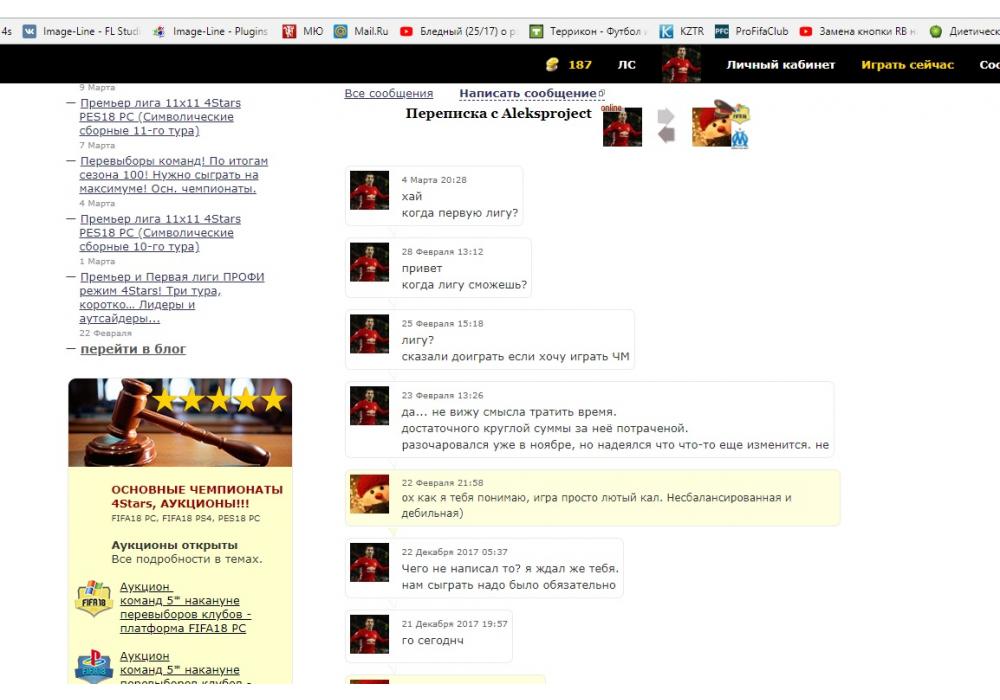Click the swap arrows between the avatars

(666, 126)
